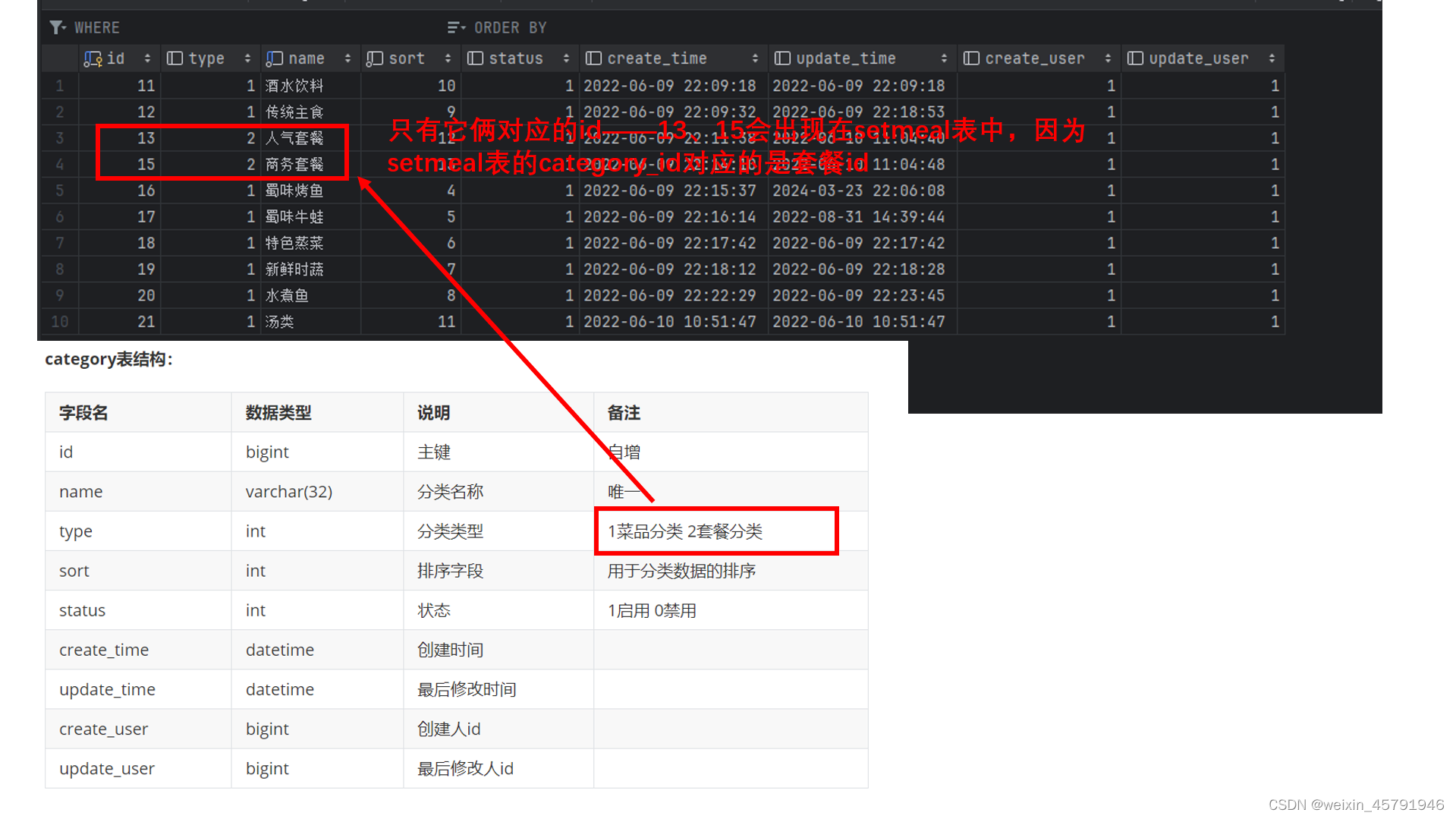
Task: Click the update_time column icon
Action: 782,58
